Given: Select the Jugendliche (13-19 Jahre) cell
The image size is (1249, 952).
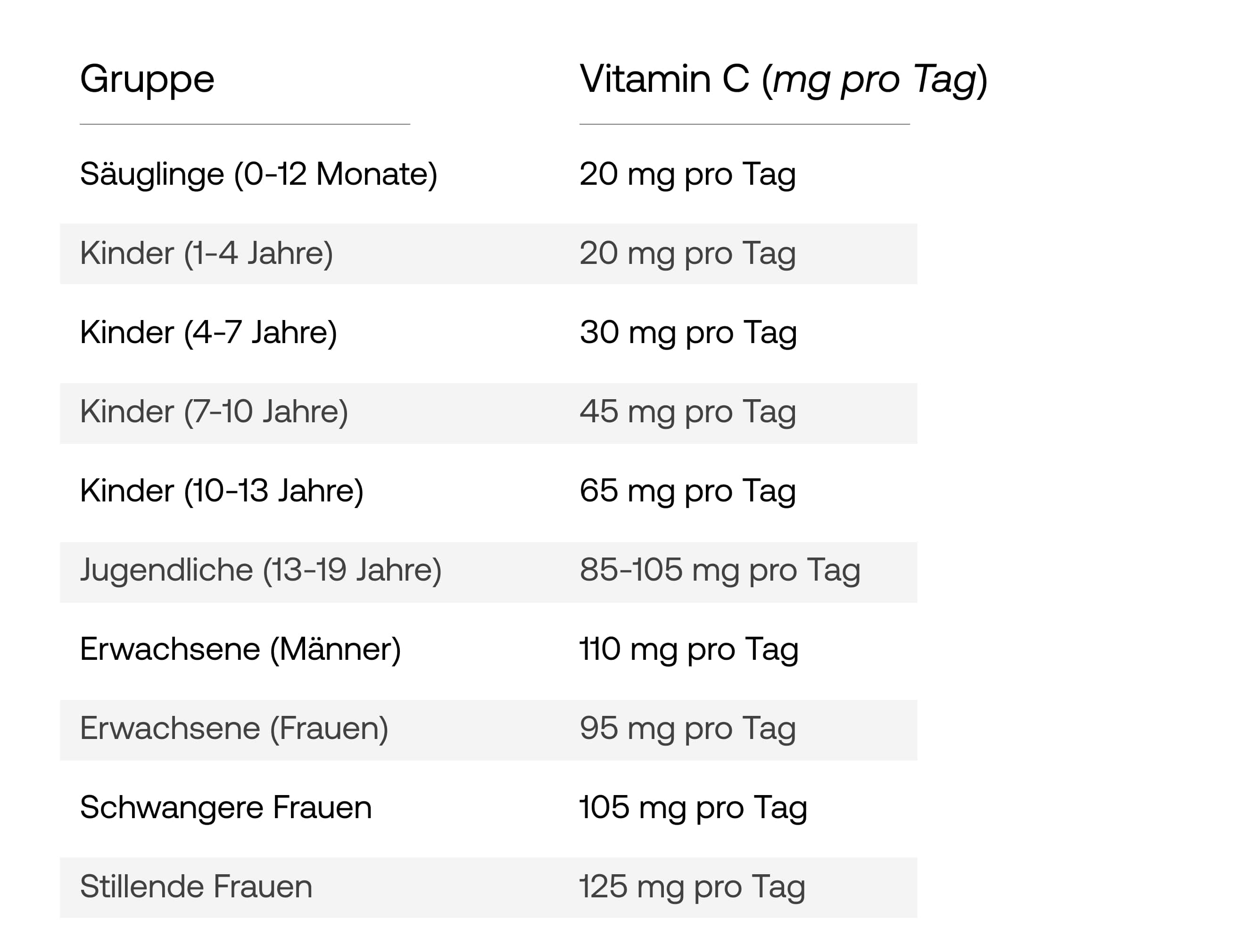Looking at the screenshot, I should (261, 570).
